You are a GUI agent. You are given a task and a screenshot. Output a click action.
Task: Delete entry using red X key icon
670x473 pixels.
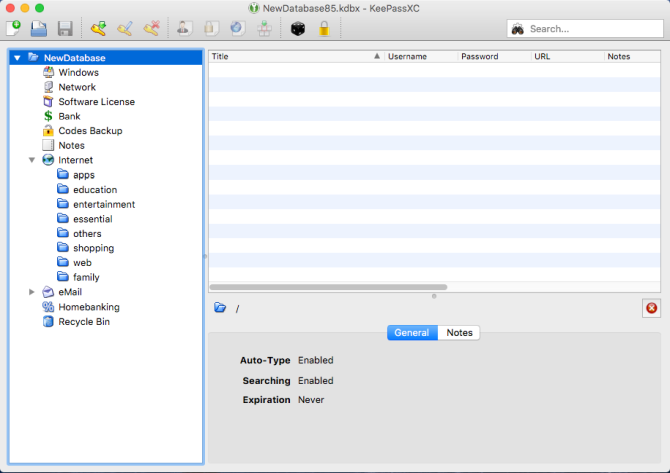[x=151, y=29]
